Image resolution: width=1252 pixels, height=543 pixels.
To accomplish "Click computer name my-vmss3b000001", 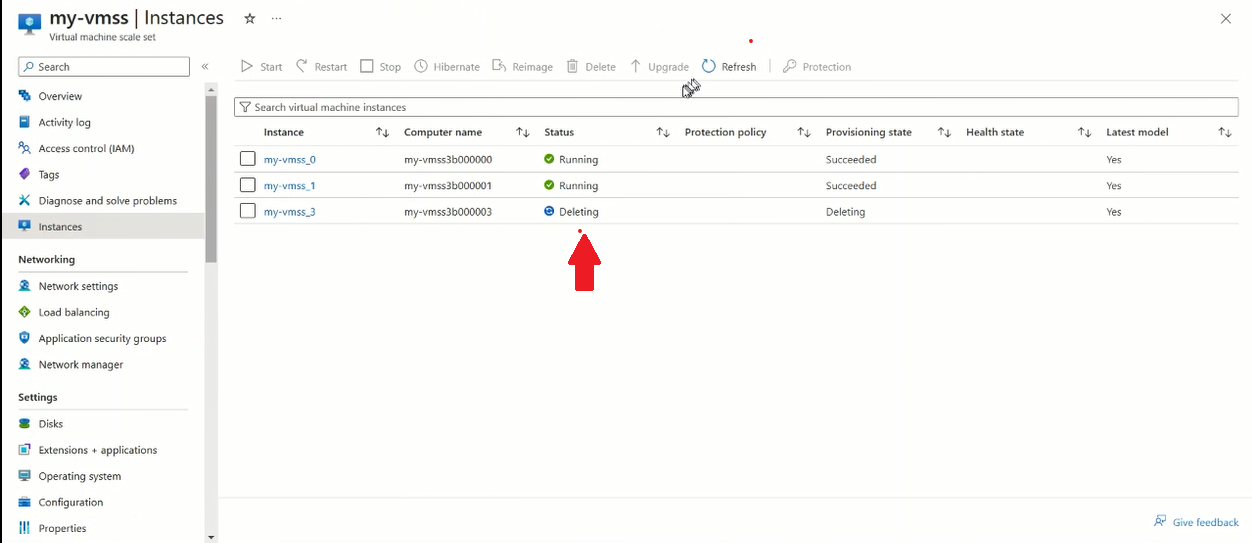I will pos(448,186).
